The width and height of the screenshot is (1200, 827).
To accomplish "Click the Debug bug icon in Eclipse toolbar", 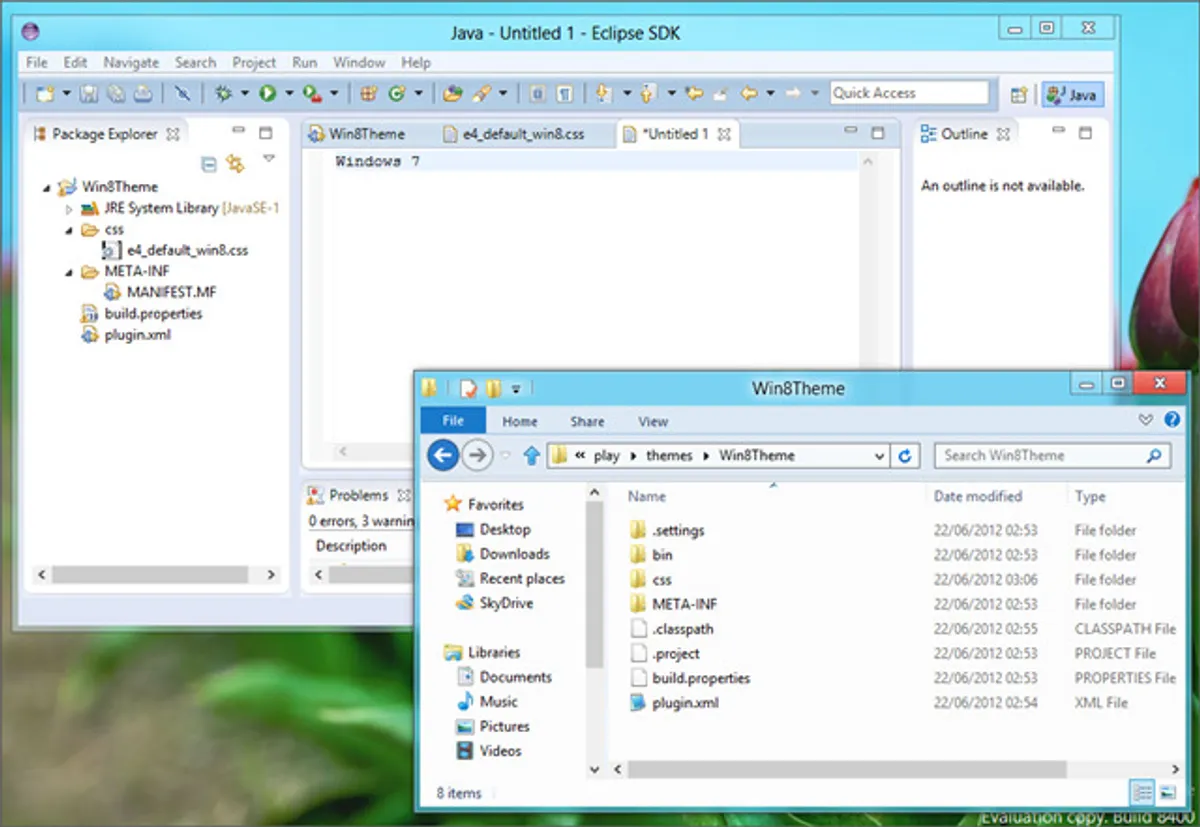I will coord(223,93).
